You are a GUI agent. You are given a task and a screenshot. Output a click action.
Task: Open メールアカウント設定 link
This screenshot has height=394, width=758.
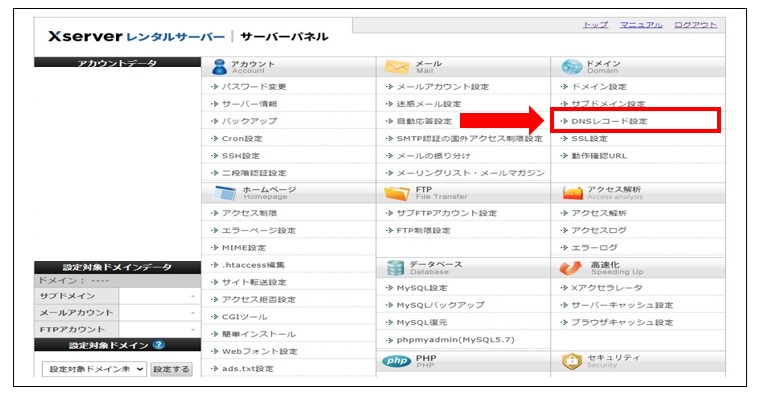(443, 87)
